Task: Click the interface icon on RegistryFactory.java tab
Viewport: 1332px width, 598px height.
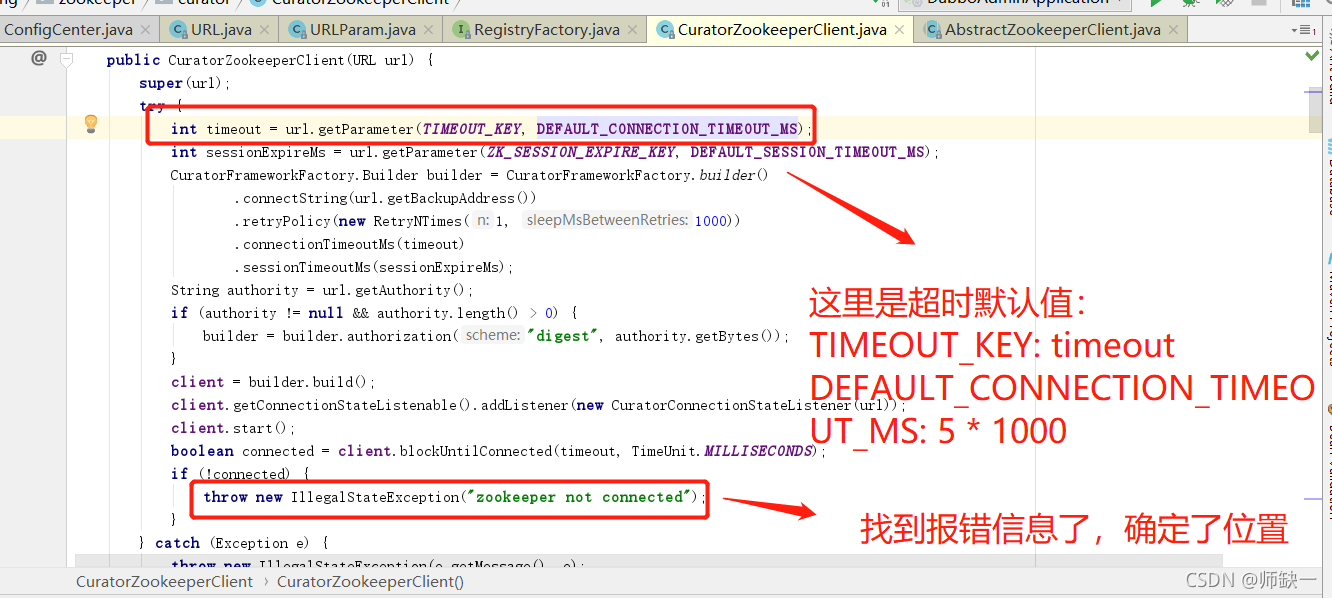Action: coord(462,30)
